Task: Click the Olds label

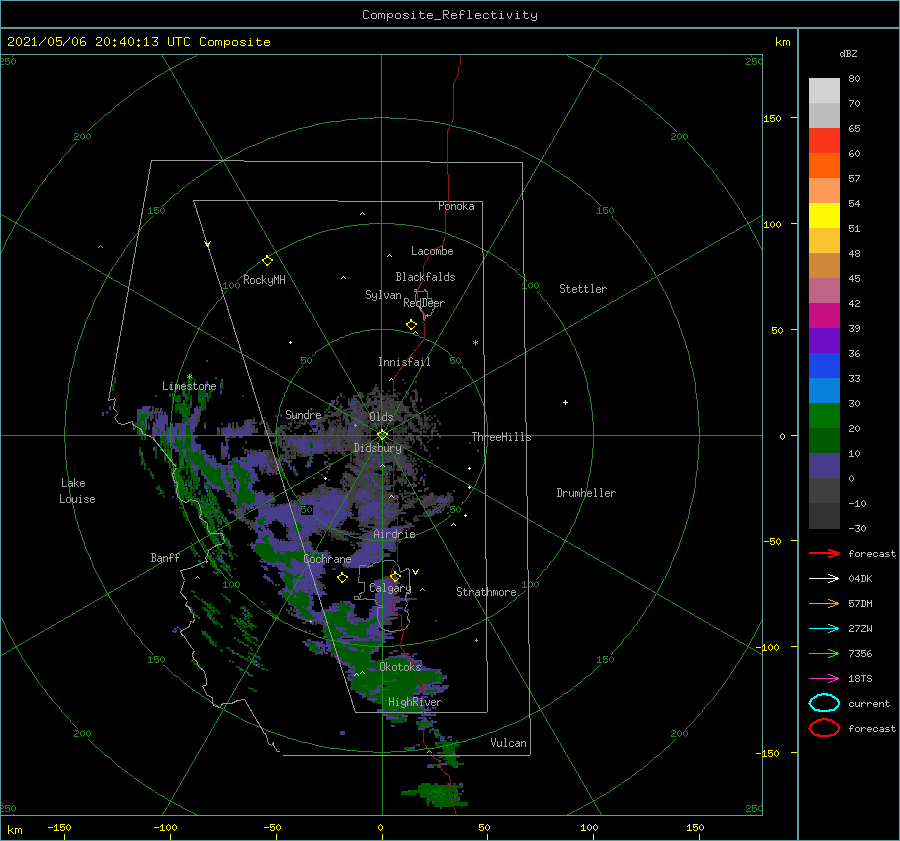Action: (381, 416)
